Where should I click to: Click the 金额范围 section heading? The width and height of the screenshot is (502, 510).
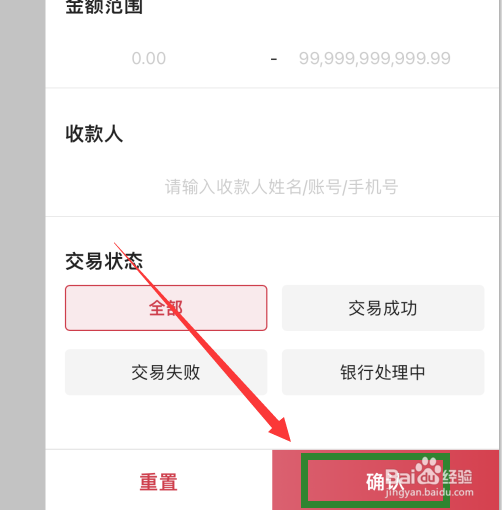point(104,6)
